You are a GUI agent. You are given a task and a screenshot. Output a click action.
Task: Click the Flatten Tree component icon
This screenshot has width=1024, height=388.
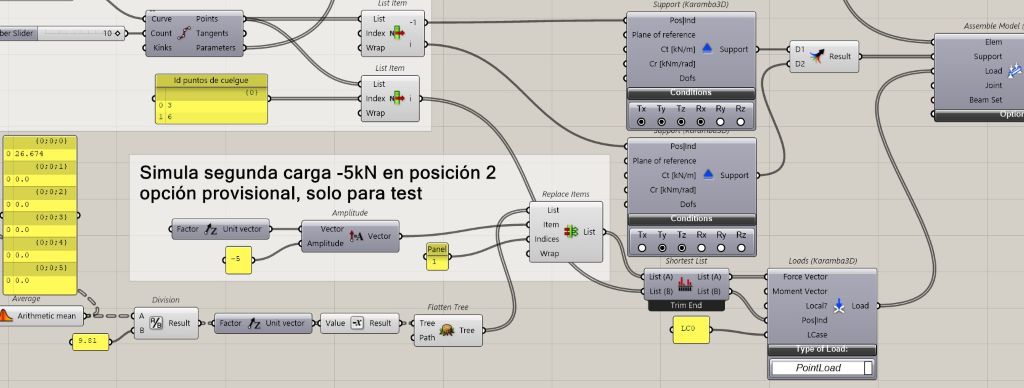coord(447,330)
